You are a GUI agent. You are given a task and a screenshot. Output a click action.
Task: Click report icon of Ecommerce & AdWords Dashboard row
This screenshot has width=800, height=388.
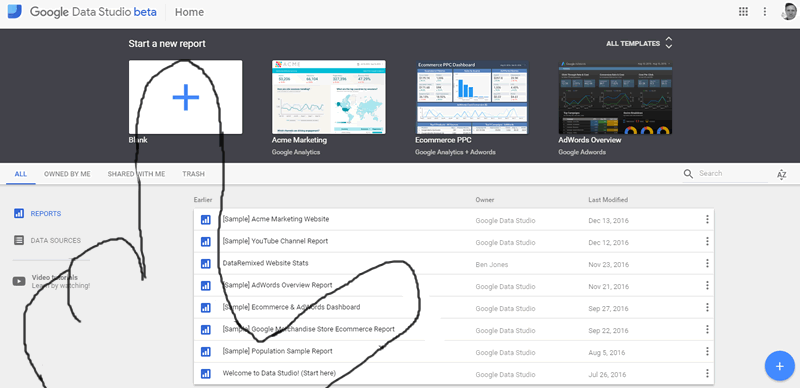[206, 308]
